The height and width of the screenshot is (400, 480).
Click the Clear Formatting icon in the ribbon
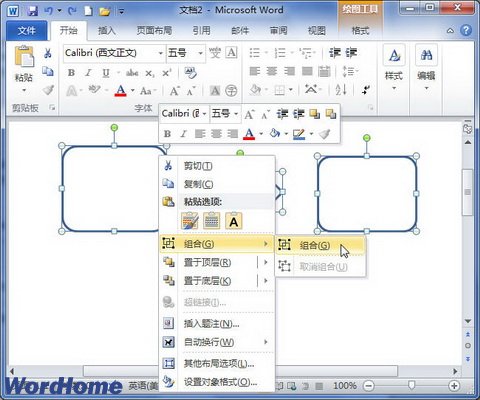[190, 73]
